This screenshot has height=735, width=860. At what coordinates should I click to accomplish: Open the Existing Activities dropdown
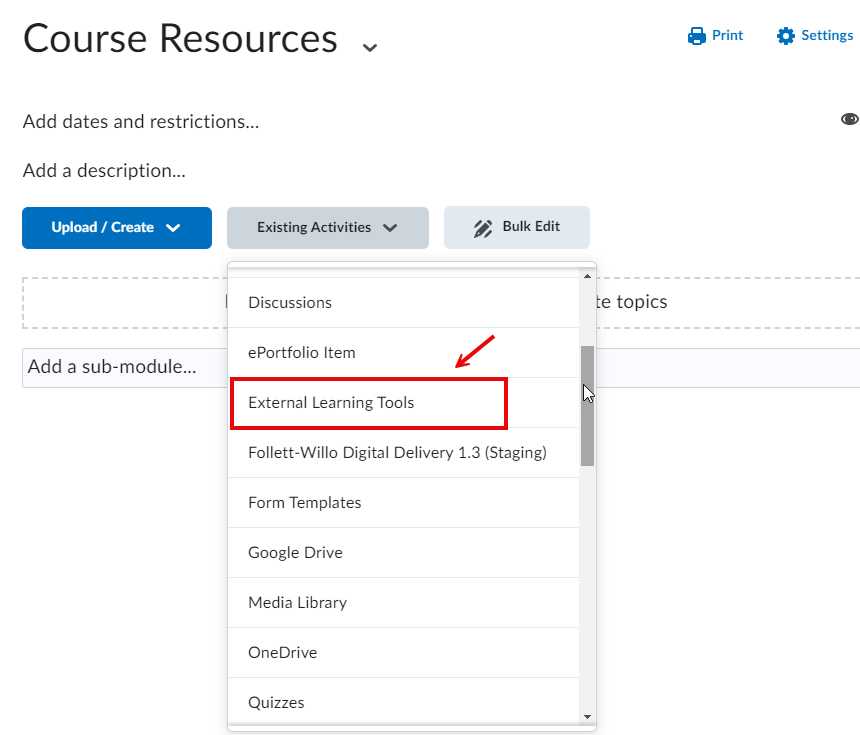(327, 227)
